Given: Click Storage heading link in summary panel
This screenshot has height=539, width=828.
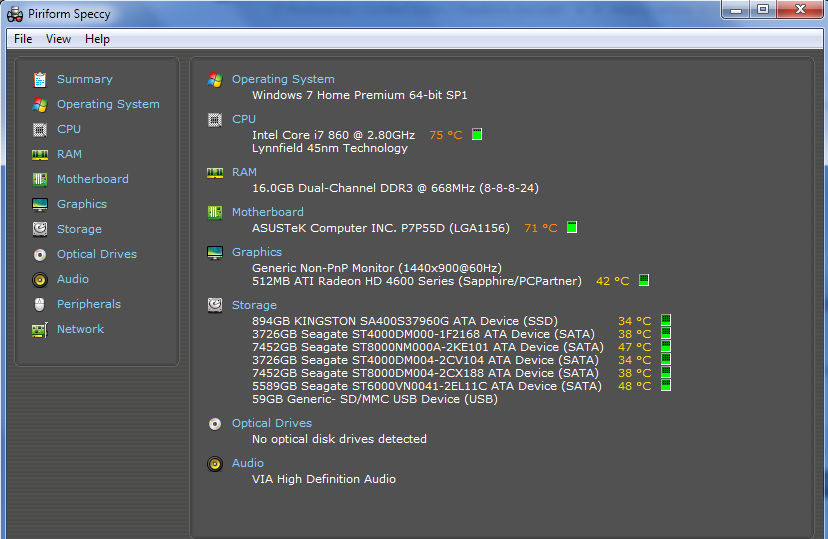Looking at the screenshot, I should coord(254,305).
